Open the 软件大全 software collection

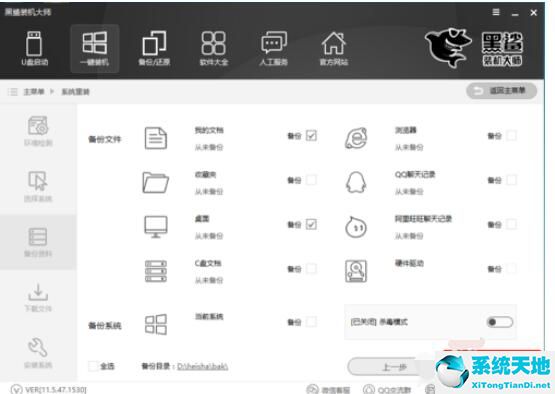point(213,48)
